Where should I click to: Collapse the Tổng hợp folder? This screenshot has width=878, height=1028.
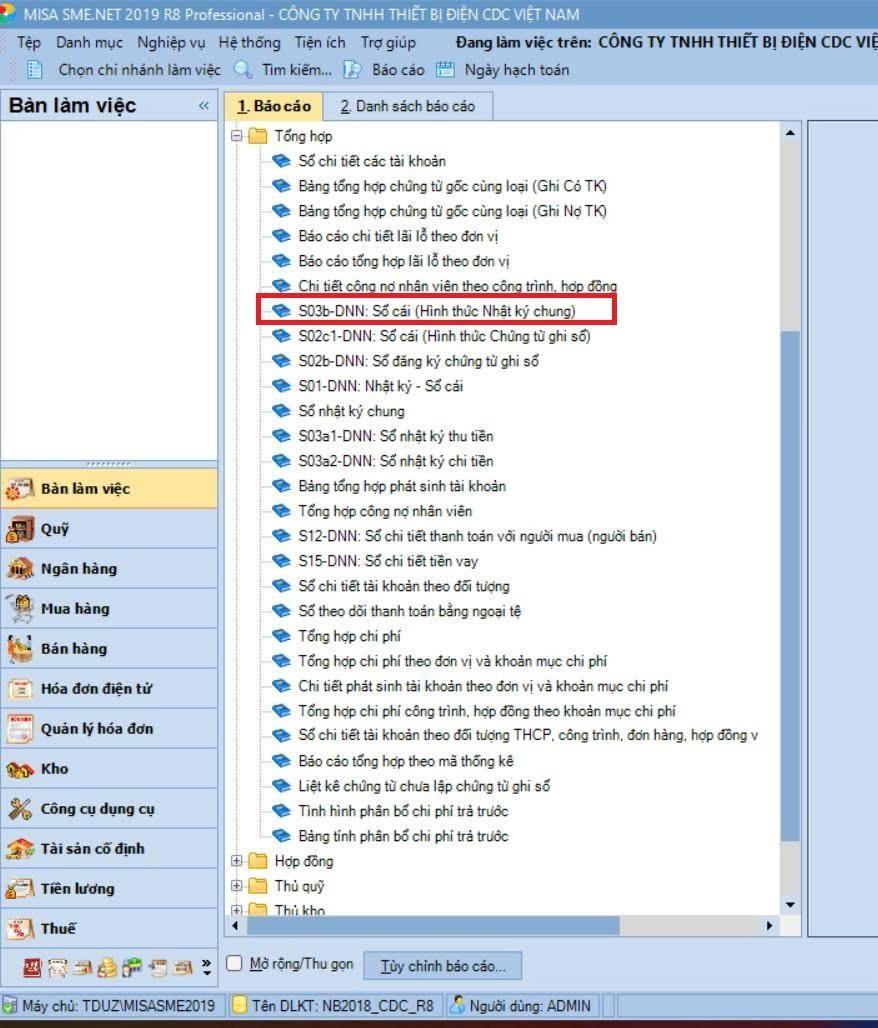pos(237,136)
